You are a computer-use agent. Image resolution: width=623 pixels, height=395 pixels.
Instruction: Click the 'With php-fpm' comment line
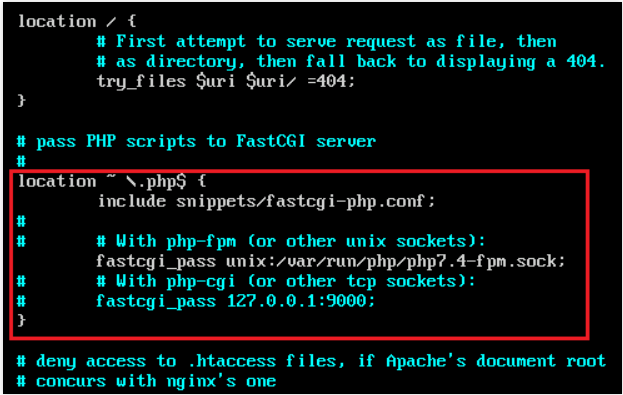(291, 242)
